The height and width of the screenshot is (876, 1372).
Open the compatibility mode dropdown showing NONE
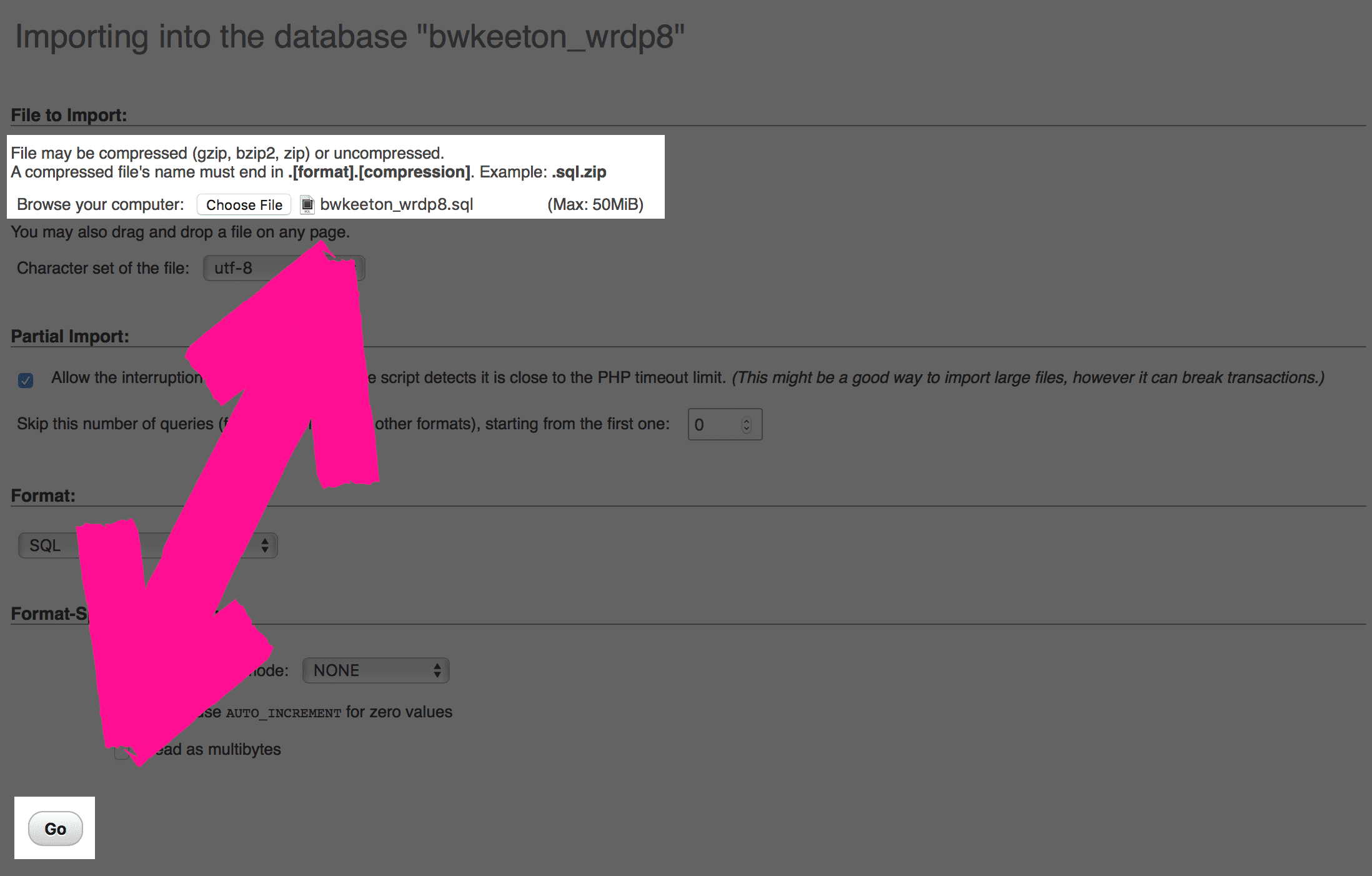tap(375, 670)
